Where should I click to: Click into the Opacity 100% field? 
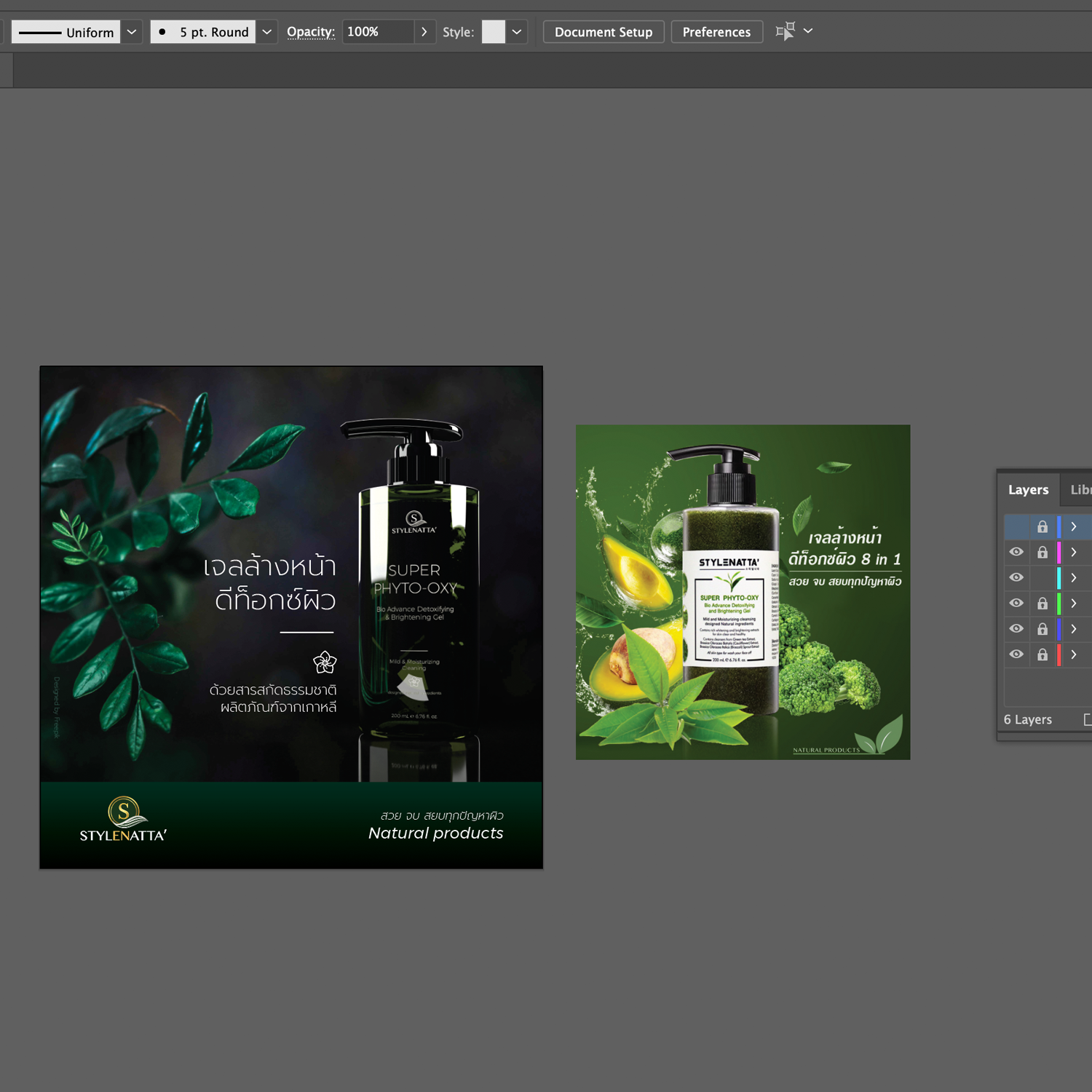(x=378, y=32)
